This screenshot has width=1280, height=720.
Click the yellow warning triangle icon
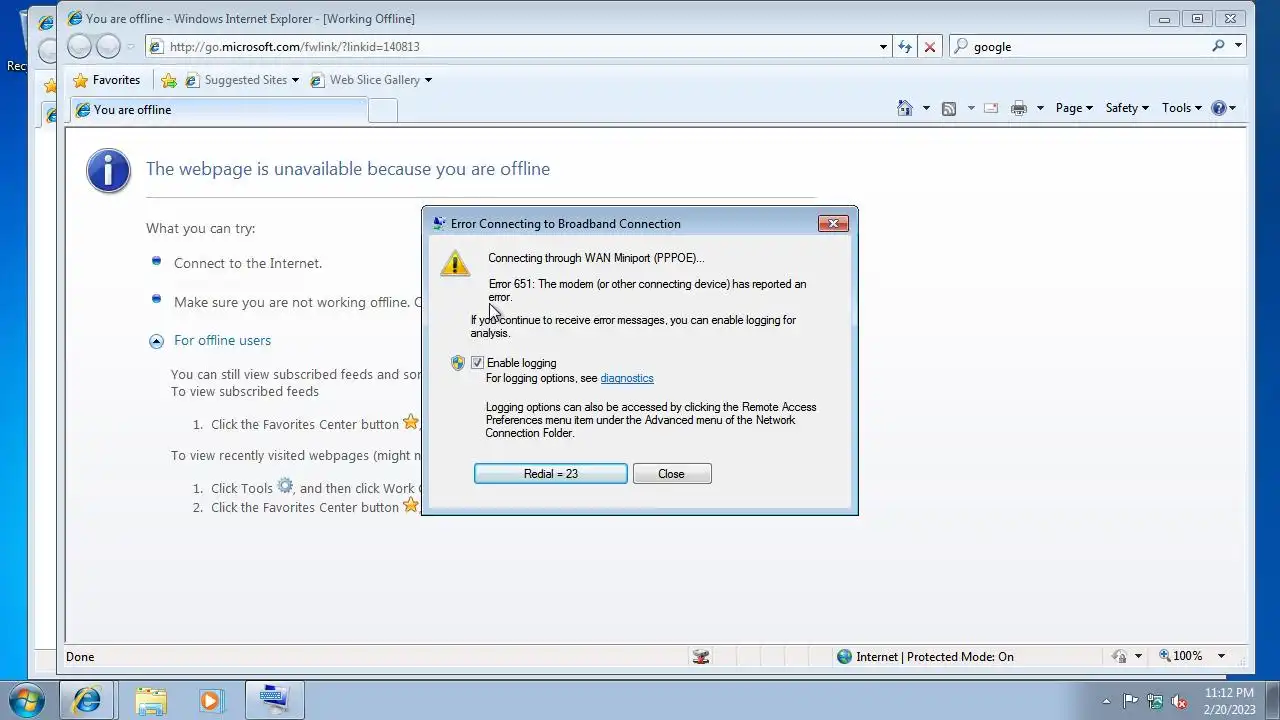tap(455, 263)
